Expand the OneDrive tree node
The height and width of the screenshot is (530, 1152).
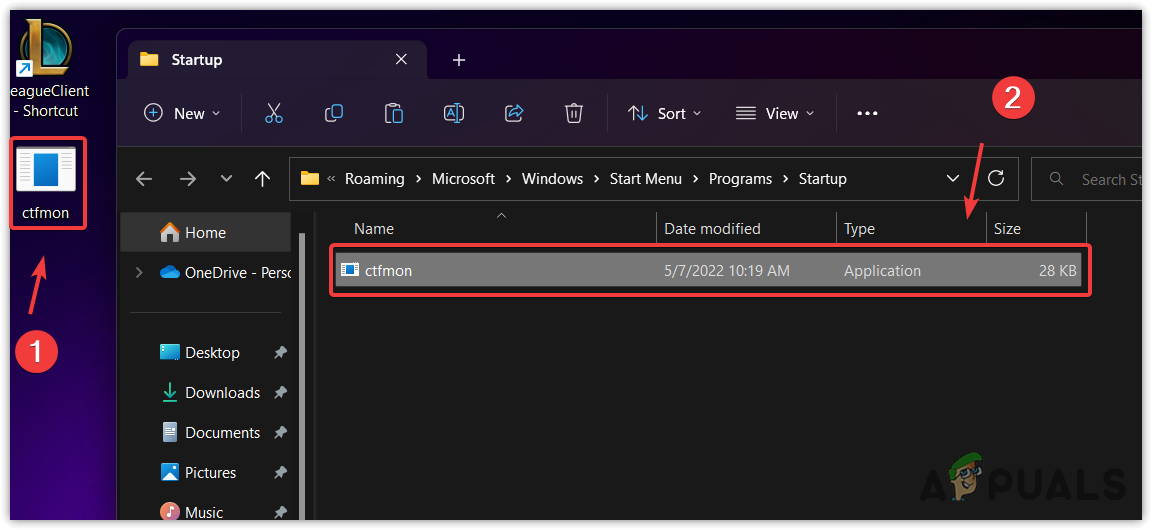click(x=139, y=273)
